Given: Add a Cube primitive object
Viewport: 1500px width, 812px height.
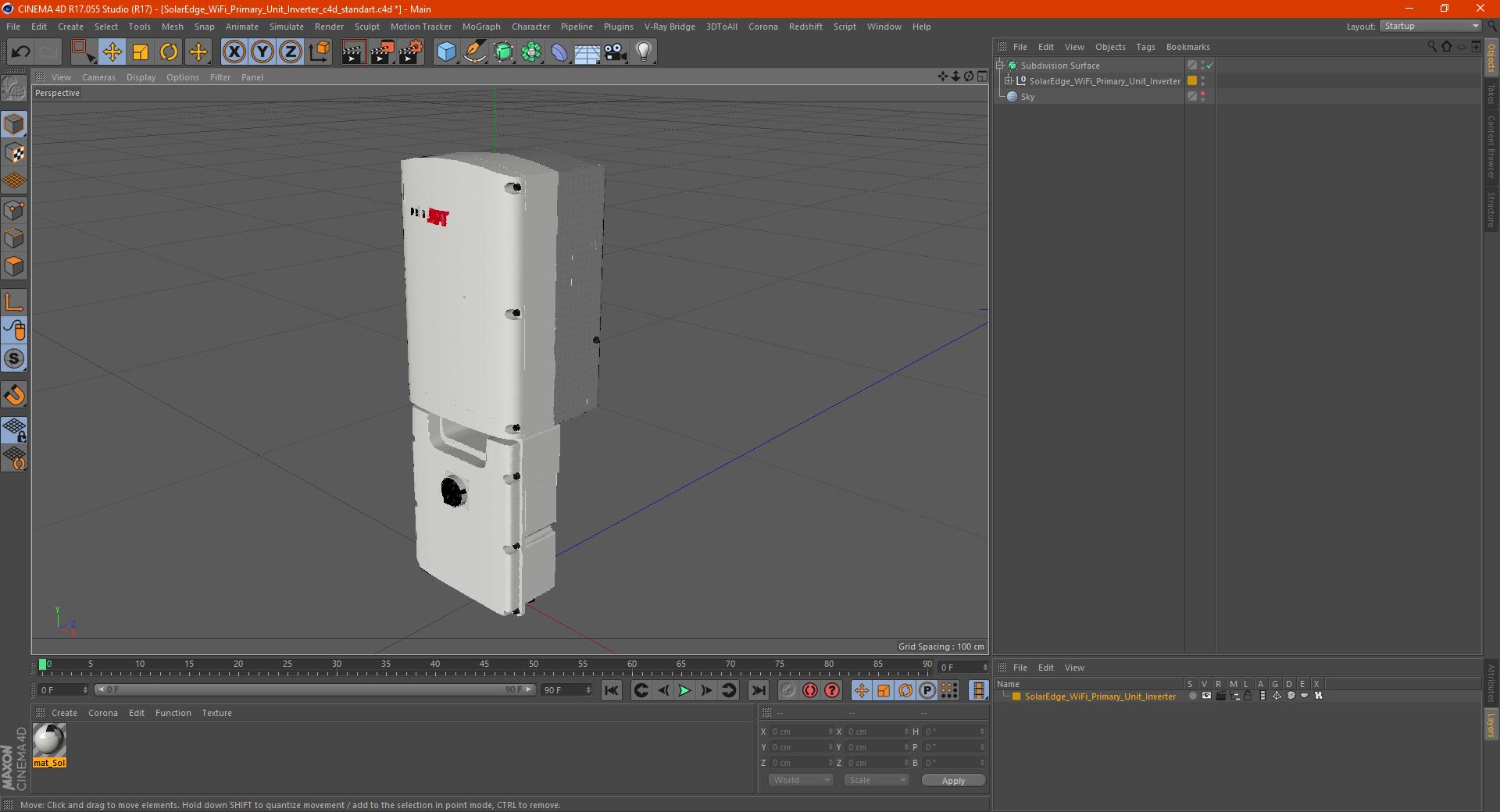Looking at the screenshot, I should tap(446, 52).
